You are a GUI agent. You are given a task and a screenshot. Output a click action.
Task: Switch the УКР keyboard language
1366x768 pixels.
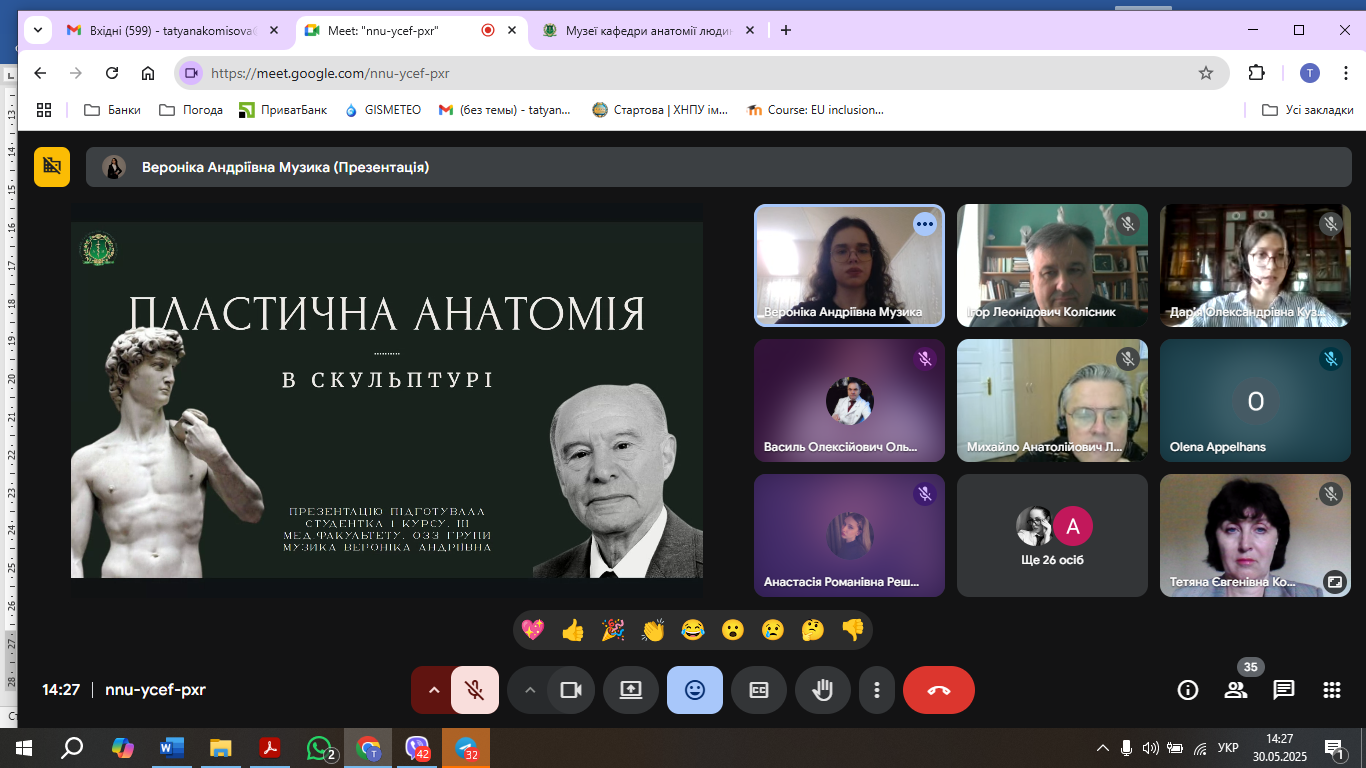1228,748
